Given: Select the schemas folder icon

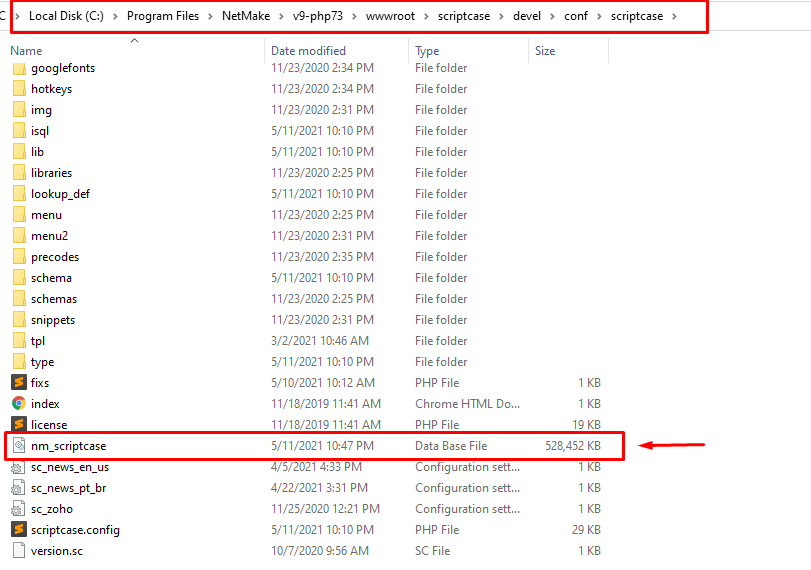Looking at the screenshot, I should 19,298.
